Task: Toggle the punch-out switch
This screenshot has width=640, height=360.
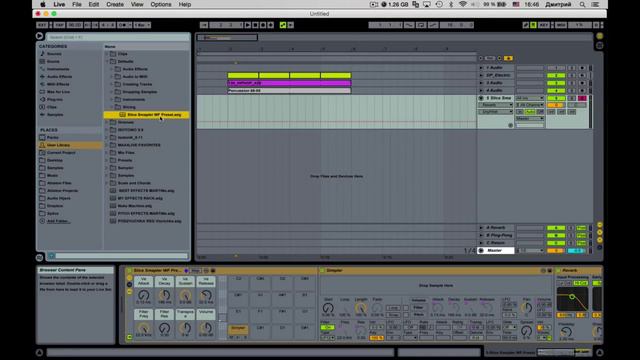Action: pyautogui.click(x=433, y=25)
